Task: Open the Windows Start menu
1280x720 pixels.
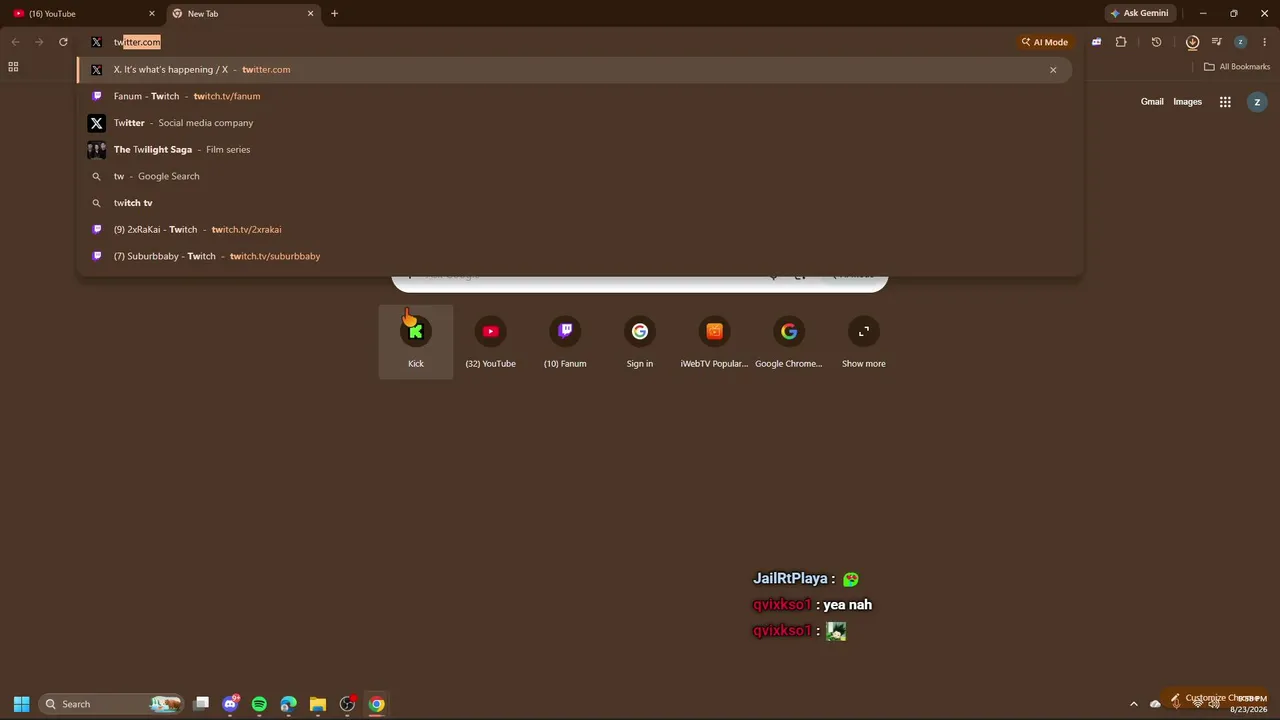Action: pyautogui.click(x=21, y=704)
